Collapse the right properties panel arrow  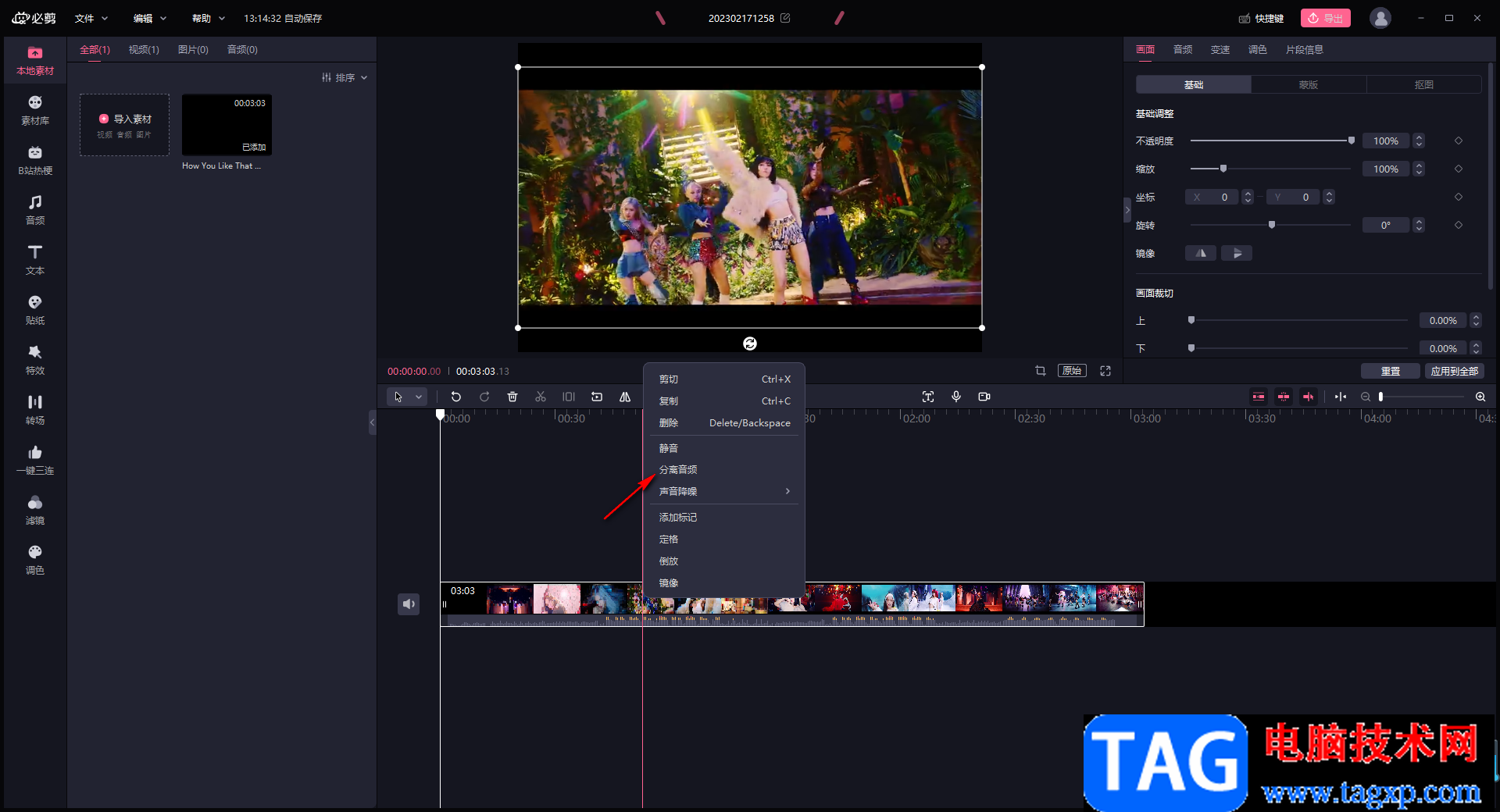coord(1127,210)
